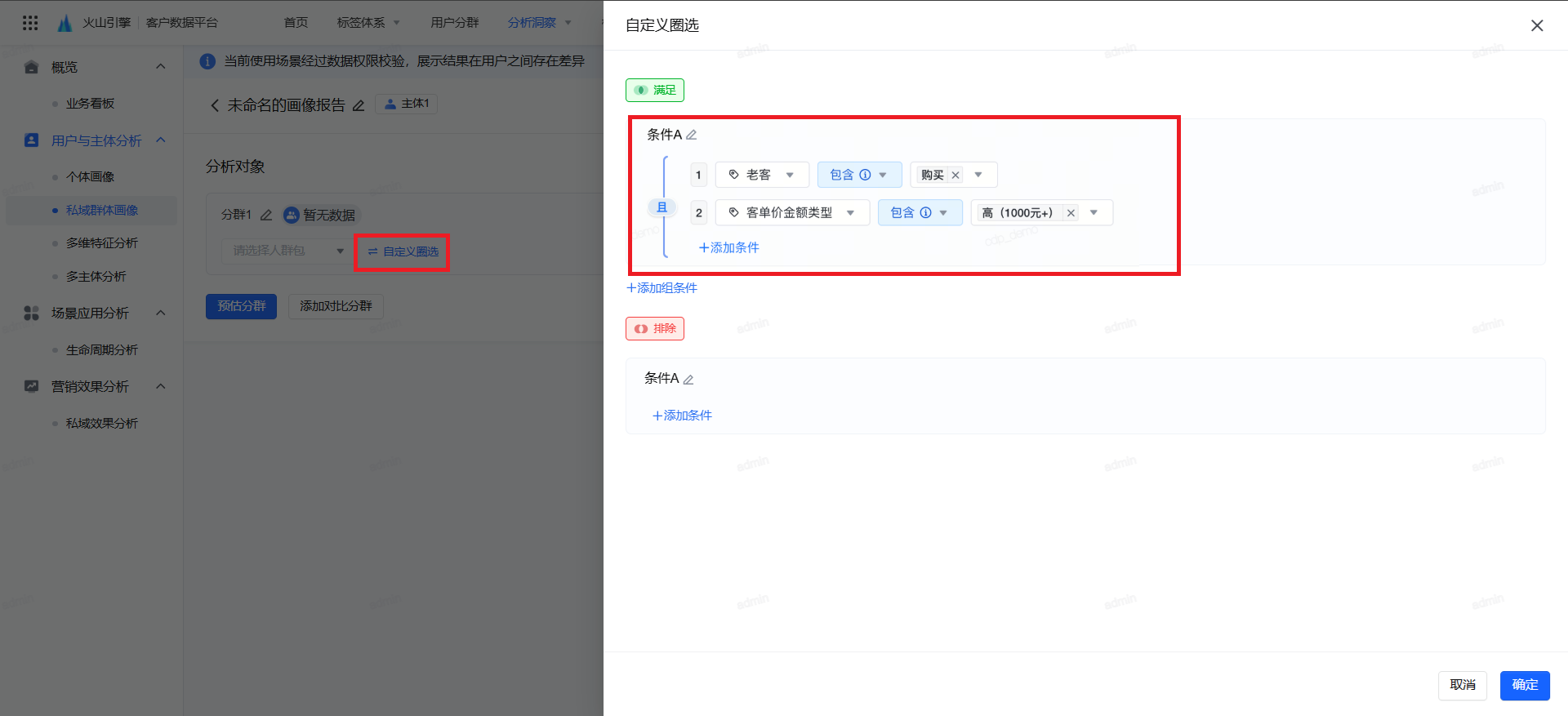1568x716 pixels.
Task: Click +添加条件 in the 排除 section
Action: (682, 416)
